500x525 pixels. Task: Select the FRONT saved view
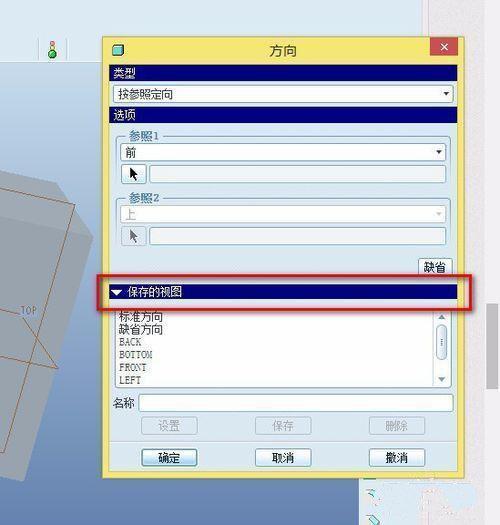point(133,368)
